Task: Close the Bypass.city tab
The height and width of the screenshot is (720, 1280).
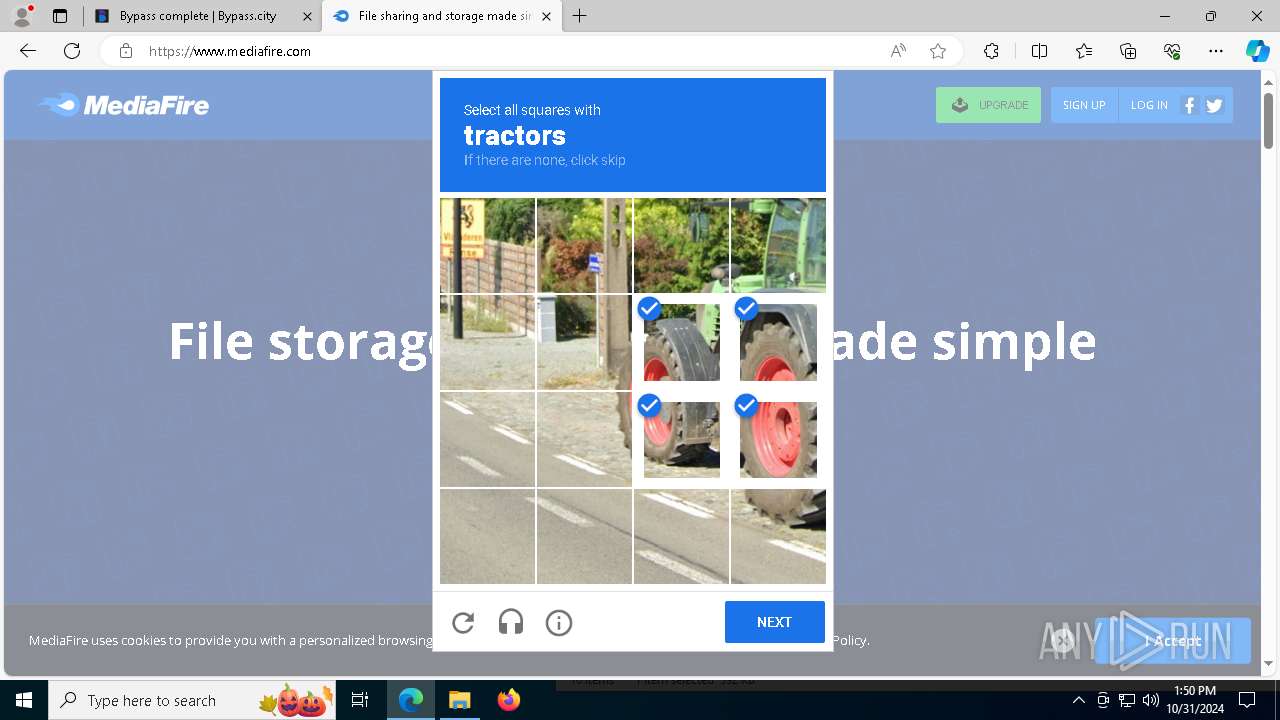Action: coord(308,16)
